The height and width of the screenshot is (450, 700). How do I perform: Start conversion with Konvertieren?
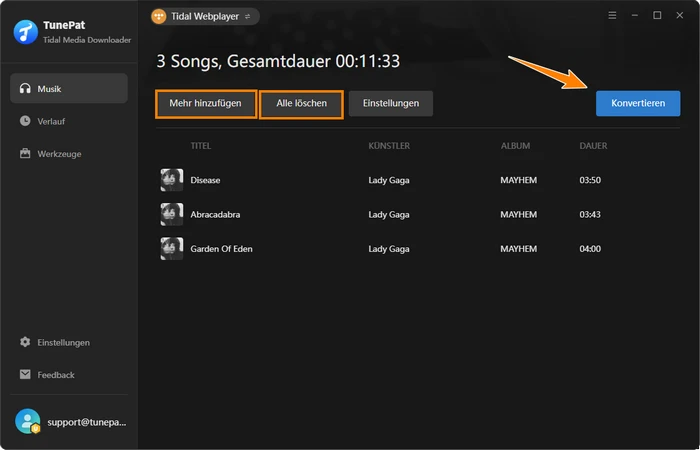[638, 104]
